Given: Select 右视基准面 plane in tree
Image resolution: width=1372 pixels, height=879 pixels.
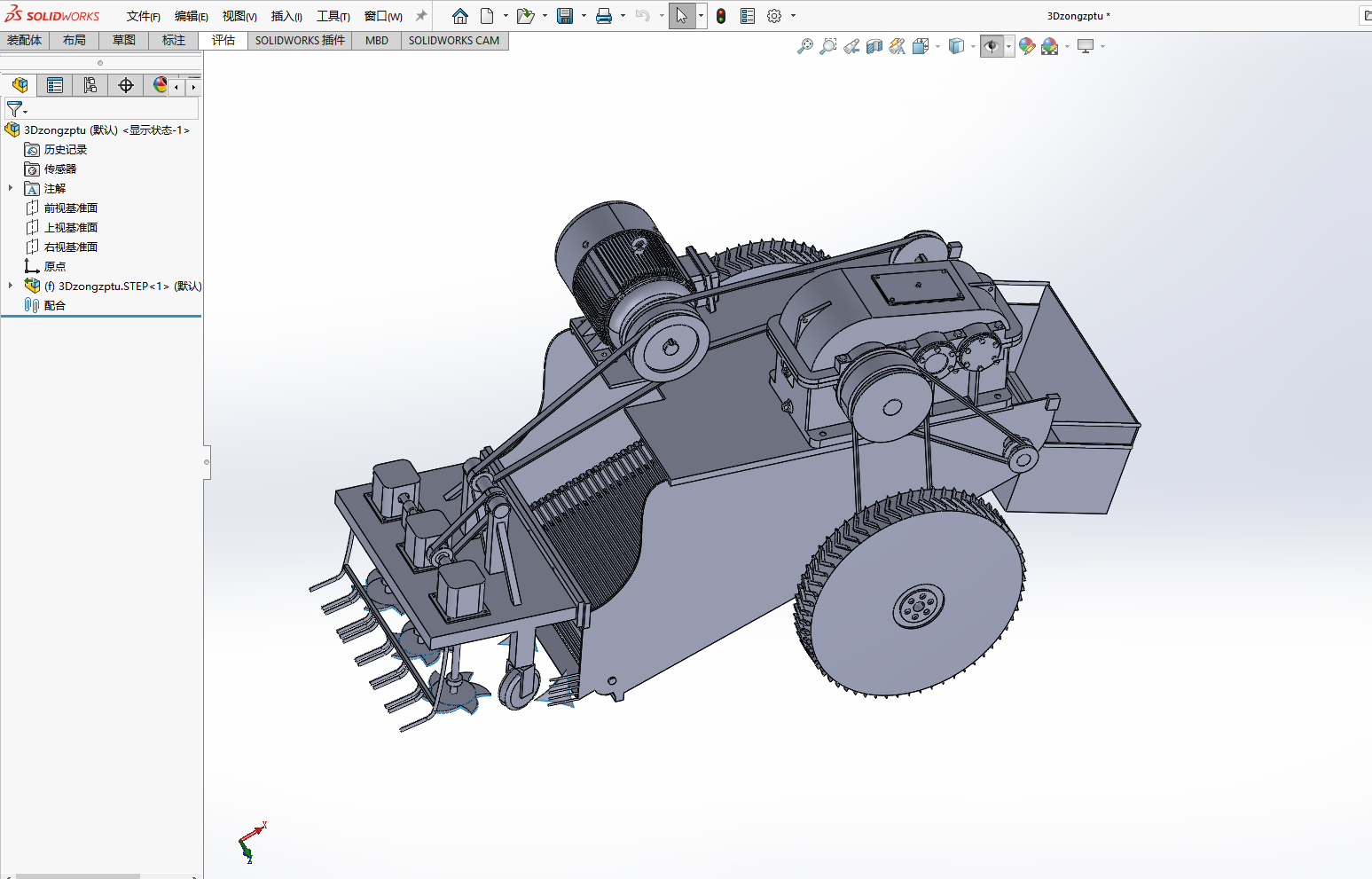Looking at the screenshot, I should point(71,247).
